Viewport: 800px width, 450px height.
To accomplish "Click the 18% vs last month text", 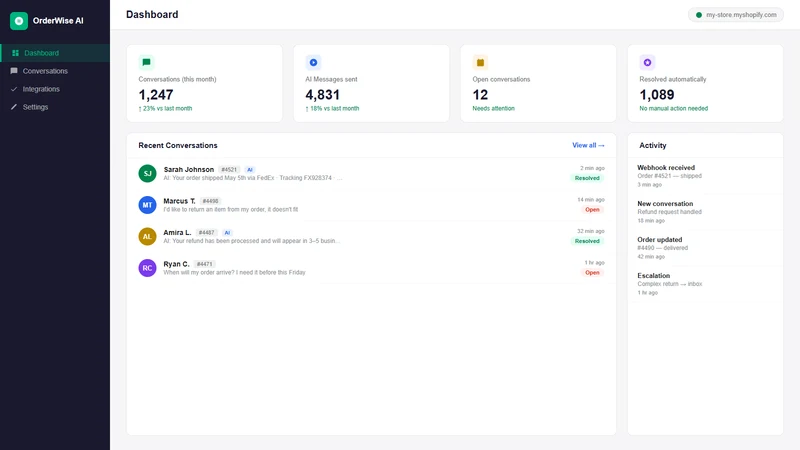I will (332, 109).
